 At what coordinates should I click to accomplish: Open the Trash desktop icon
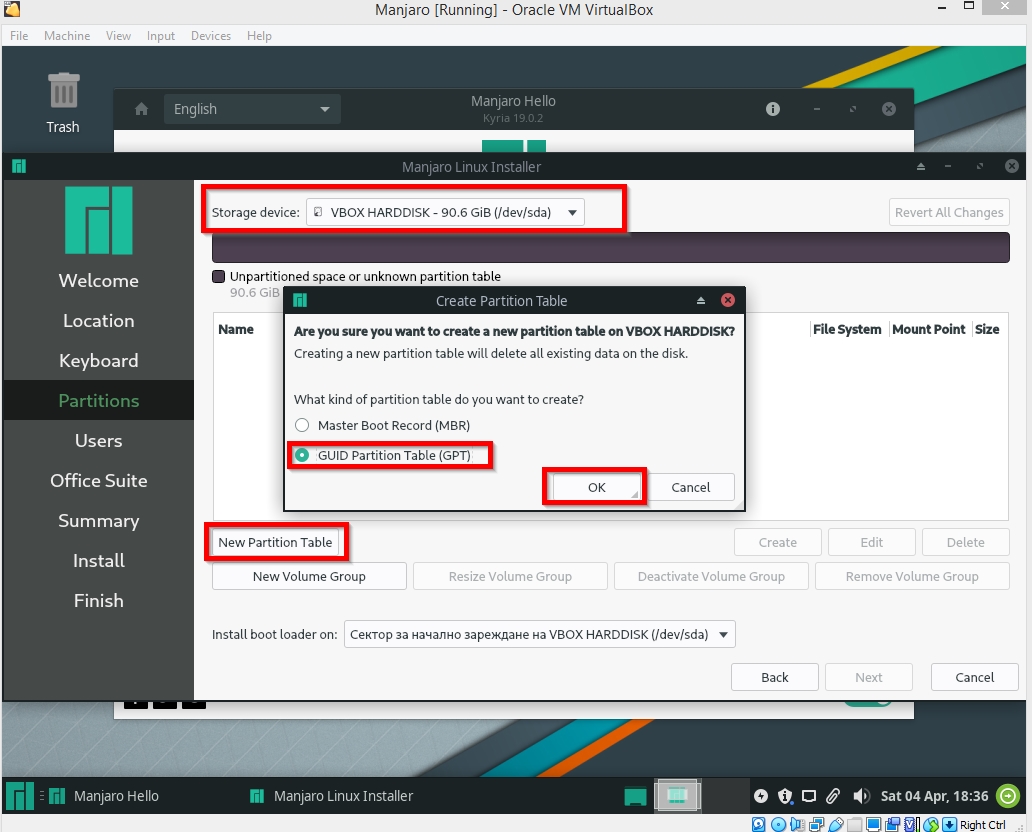pos(63,103)
